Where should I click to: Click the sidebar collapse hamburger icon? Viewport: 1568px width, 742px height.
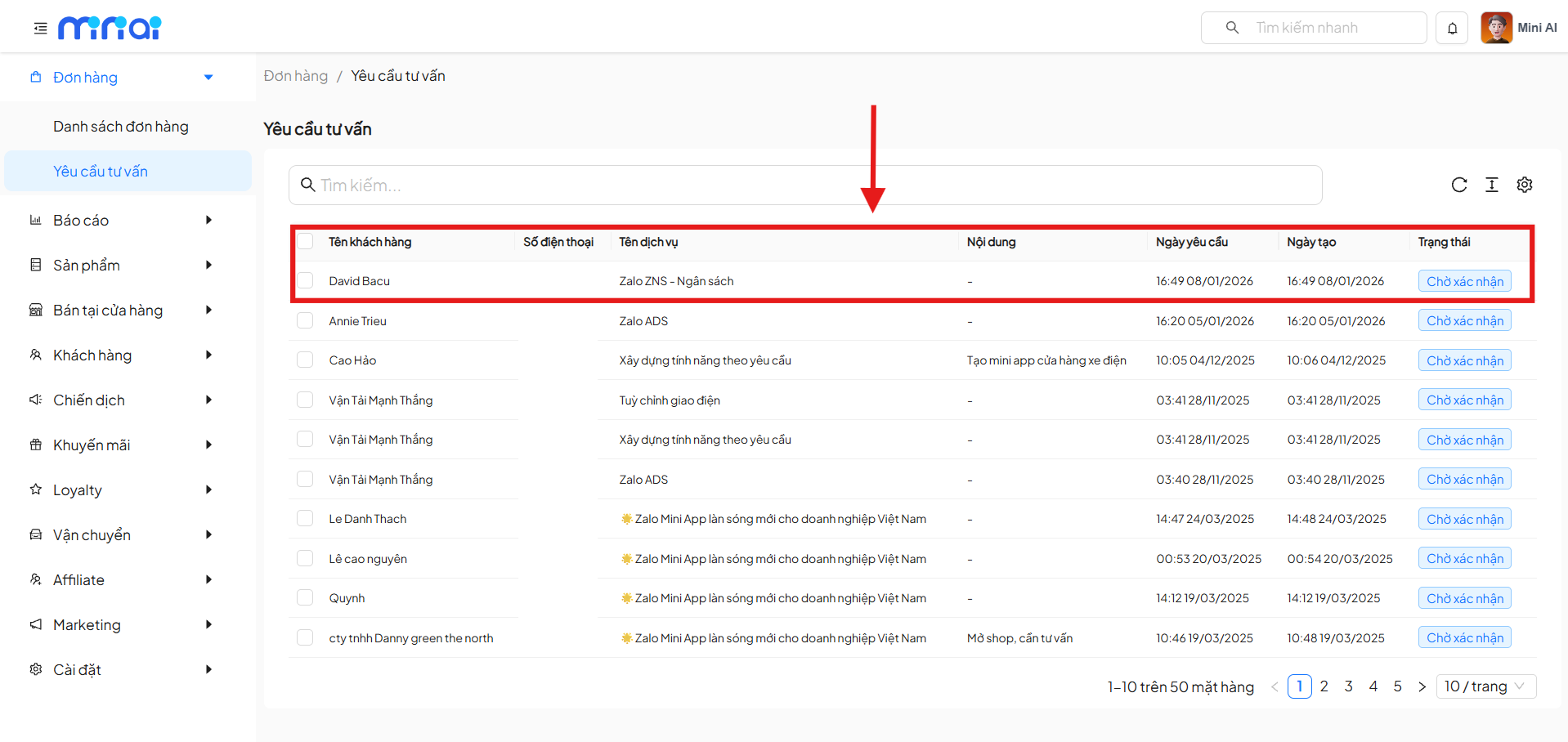[40, 29]
